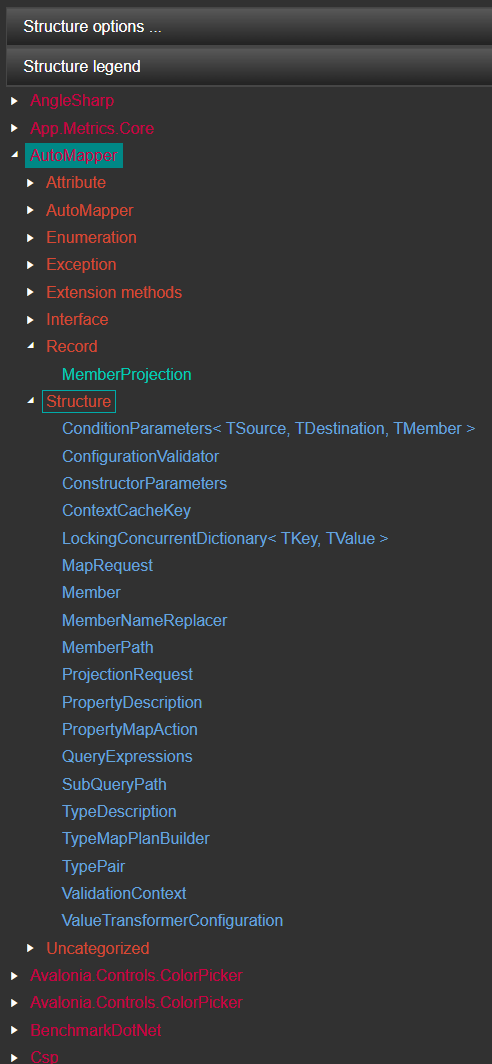Open the ConfigurationValidator structure link
The width and height of the screenshot is (492, 1064).
(140, 457)
